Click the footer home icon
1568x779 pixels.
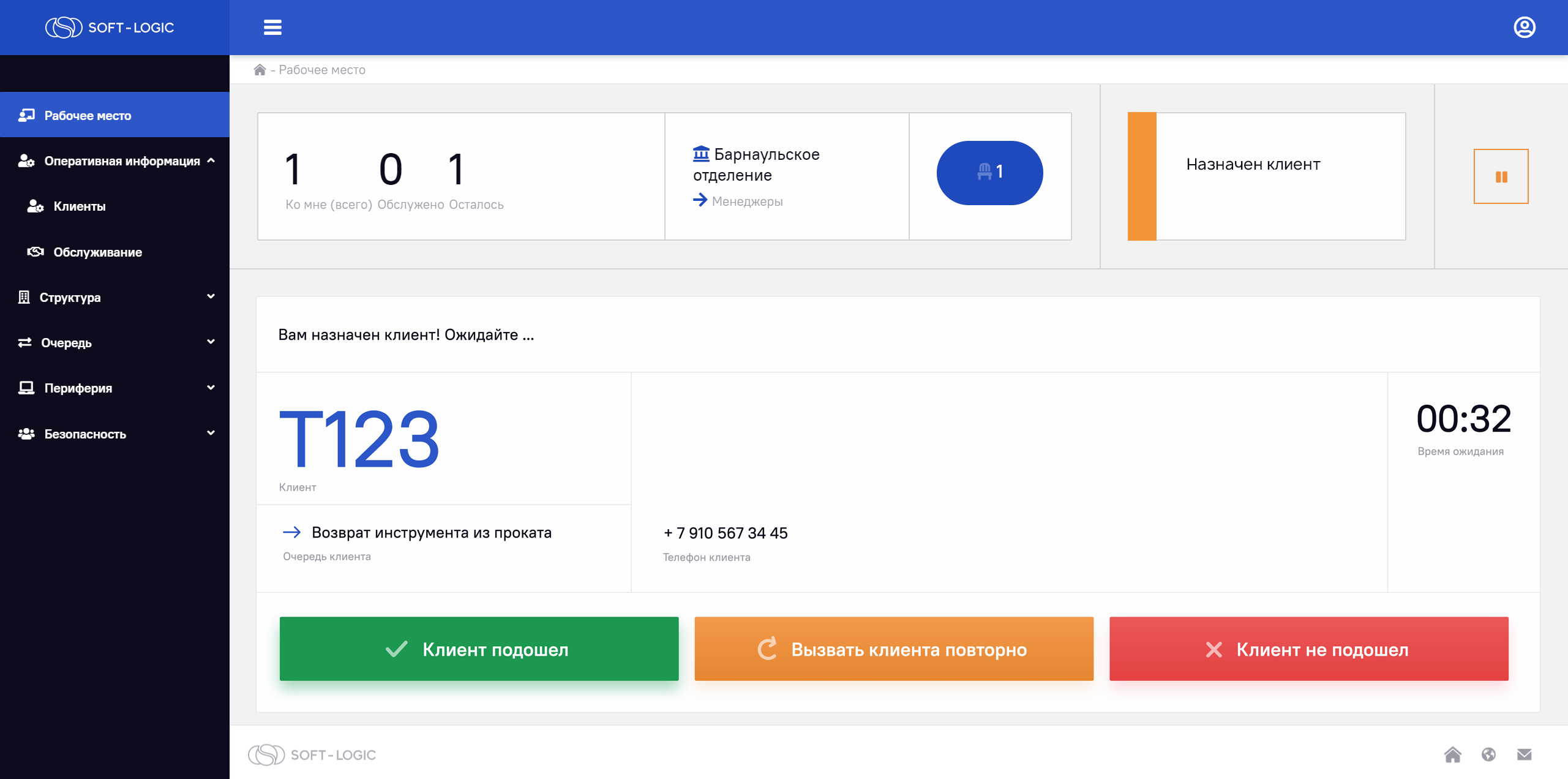1452,755
